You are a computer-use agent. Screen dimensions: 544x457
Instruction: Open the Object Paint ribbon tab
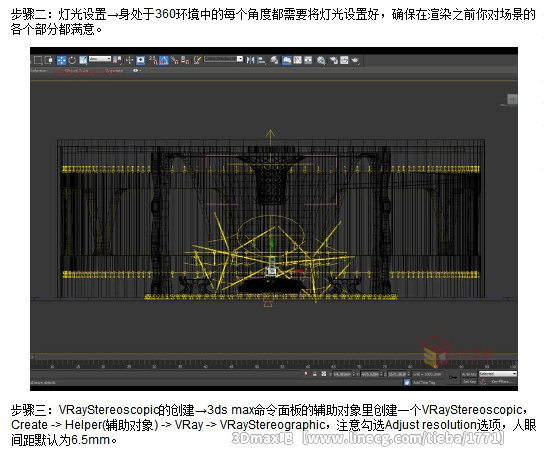(x=76, y=71)
